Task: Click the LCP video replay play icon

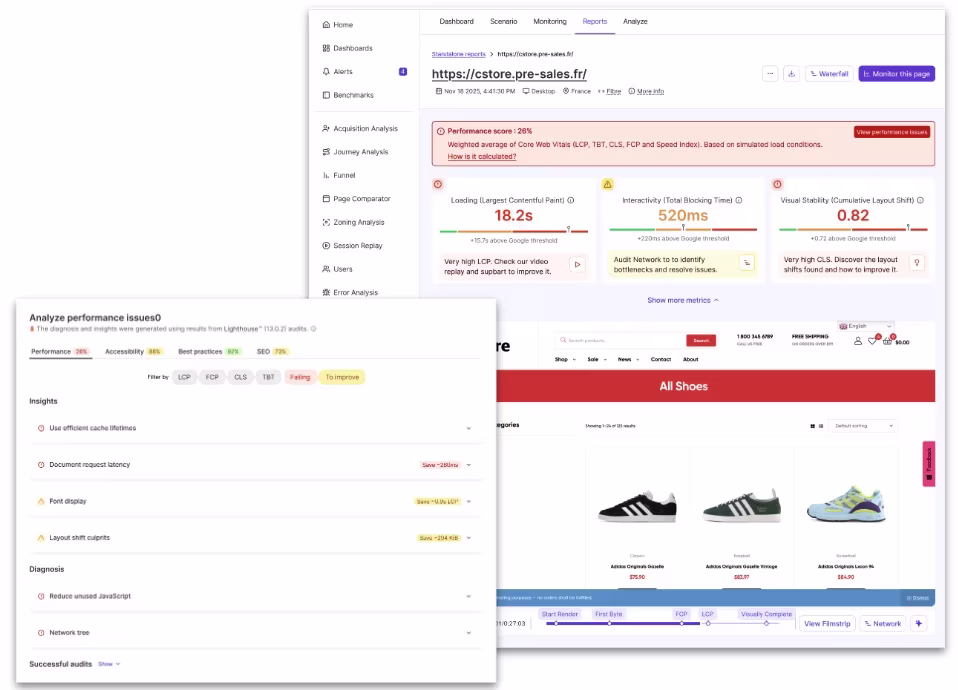Action: click(x=577, y=265)
